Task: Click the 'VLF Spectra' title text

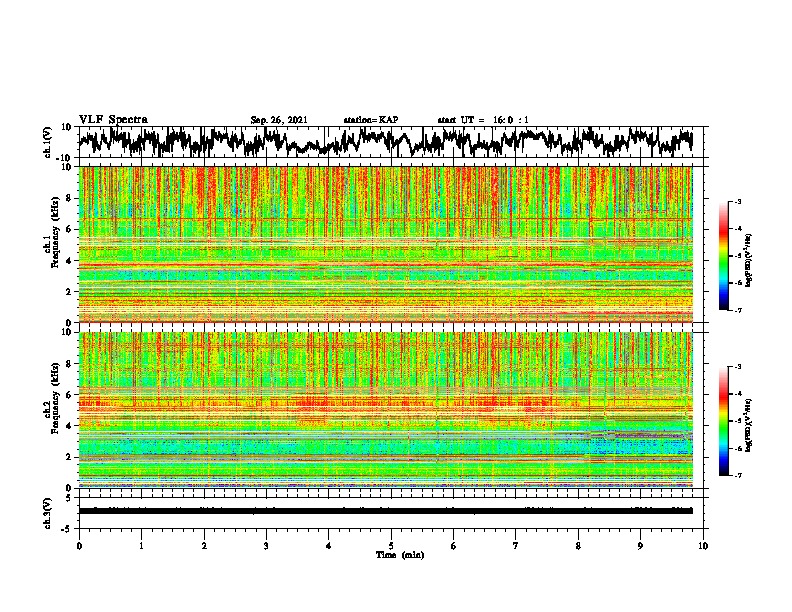Action: click(113, 120)
